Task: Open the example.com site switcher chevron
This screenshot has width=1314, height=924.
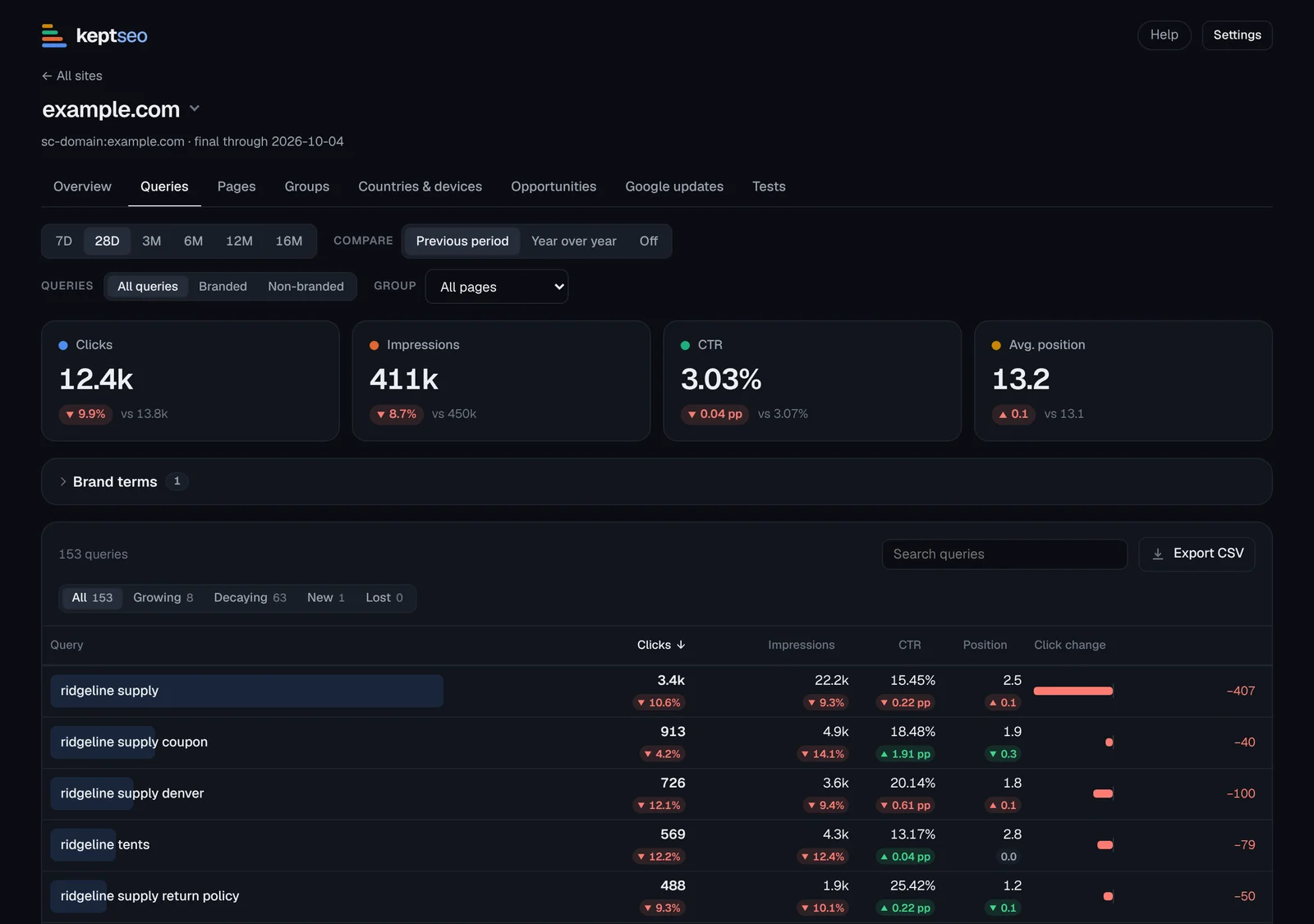Action: click(x=195, y=108)
